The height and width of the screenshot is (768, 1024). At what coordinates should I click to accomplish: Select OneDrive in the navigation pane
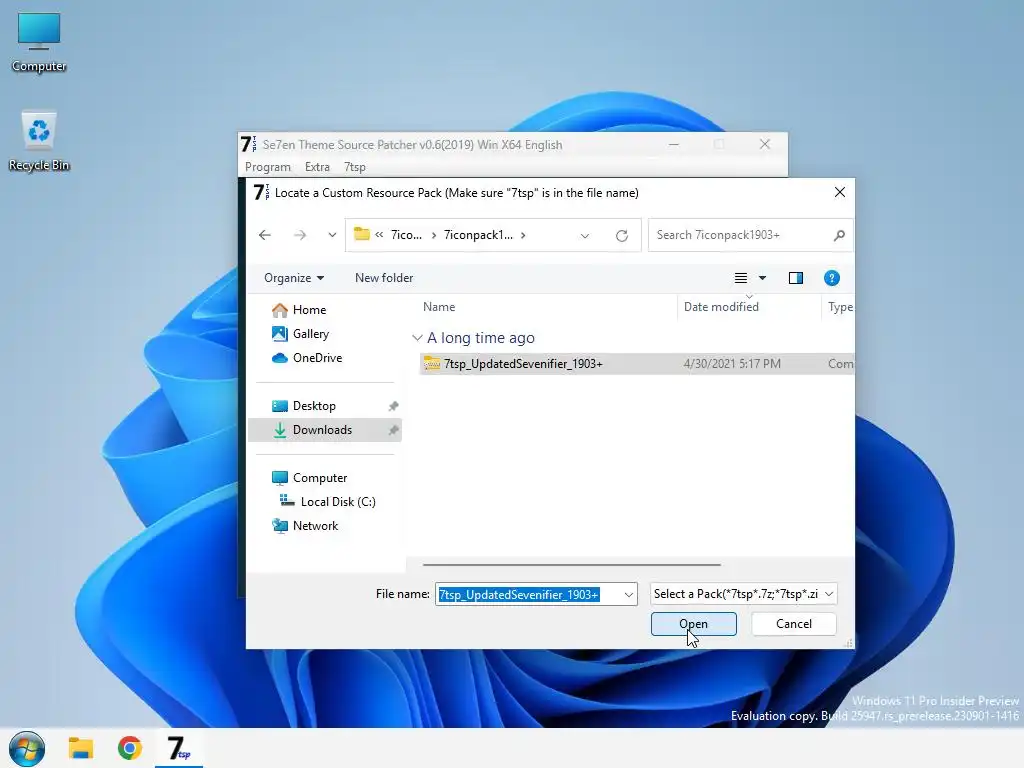click(317, 358)
